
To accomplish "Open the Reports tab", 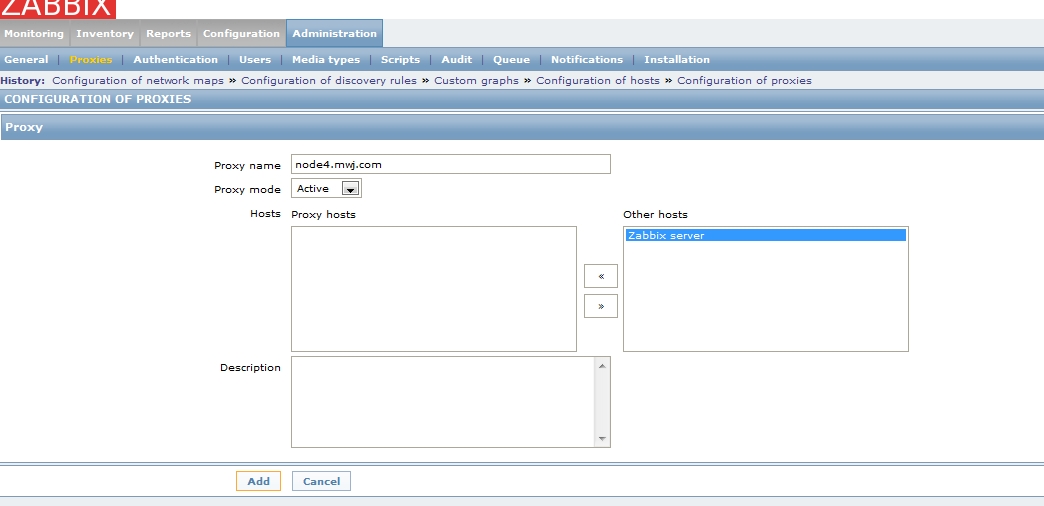I will click(x=168, y=33).
